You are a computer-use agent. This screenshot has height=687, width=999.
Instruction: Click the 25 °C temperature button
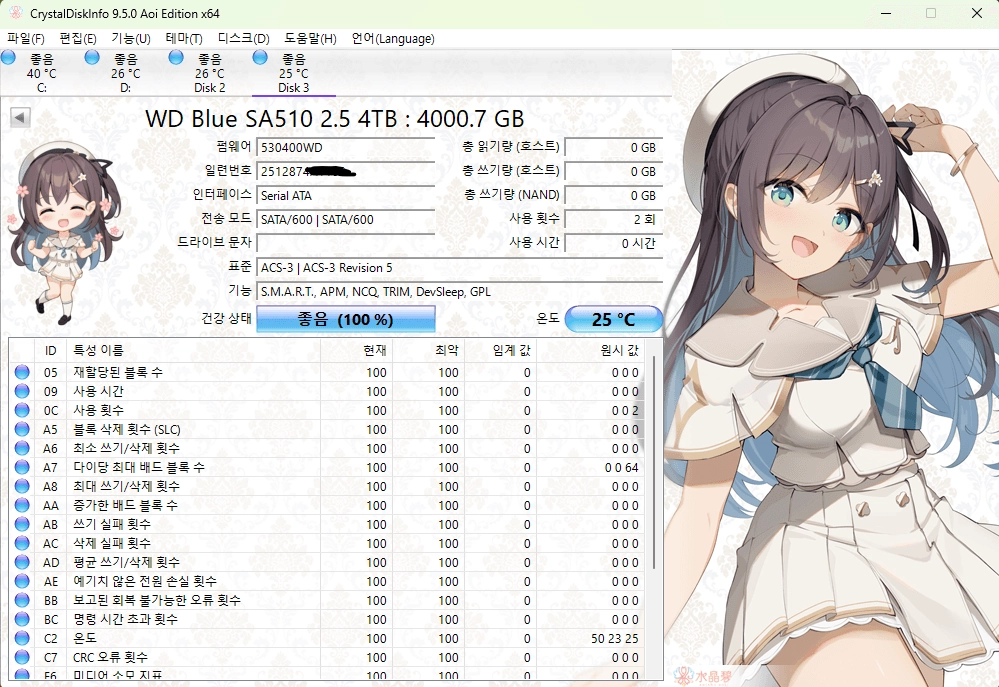click(614, 319)
